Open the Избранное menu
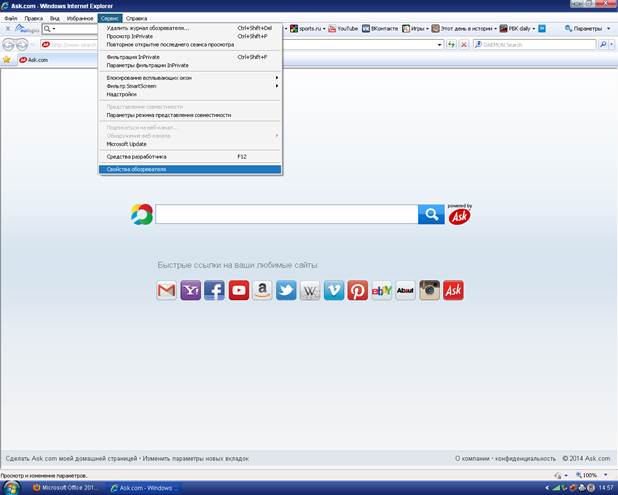 pos(80,19)
